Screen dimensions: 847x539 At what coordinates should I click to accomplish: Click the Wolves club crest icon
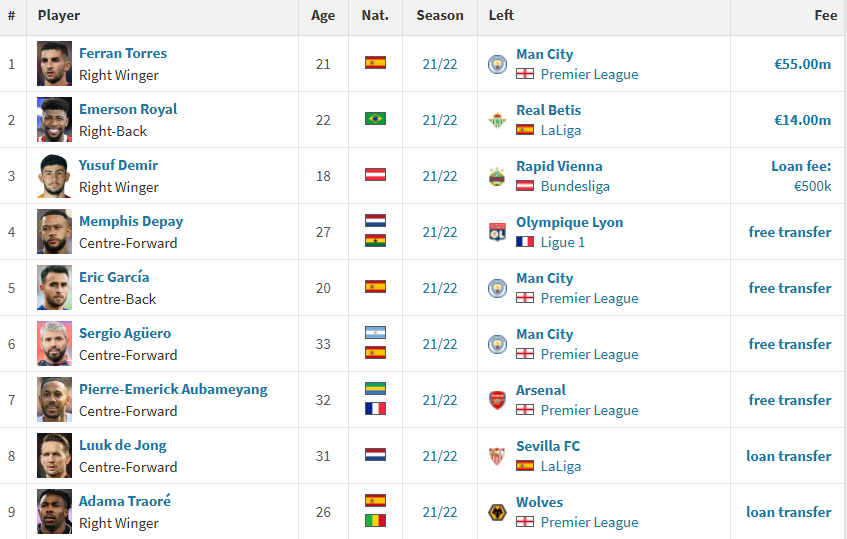(x=497, y=512)
